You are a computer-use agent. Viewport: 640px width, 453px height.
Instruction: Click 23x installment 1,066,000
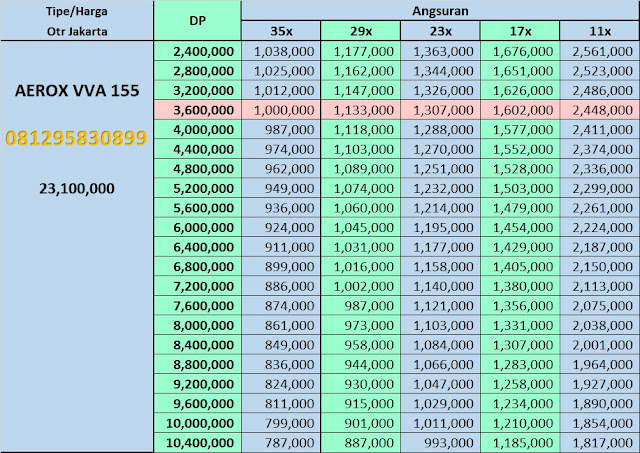(x=440, y=365)
